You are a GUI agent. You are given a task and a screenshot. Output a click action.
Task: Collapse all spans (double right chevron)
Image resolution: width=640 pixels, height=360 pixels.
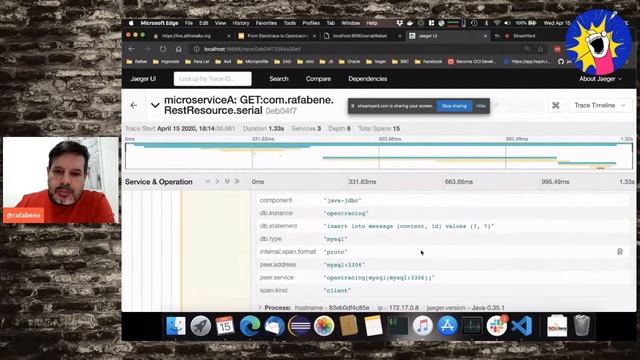point(237,182)
